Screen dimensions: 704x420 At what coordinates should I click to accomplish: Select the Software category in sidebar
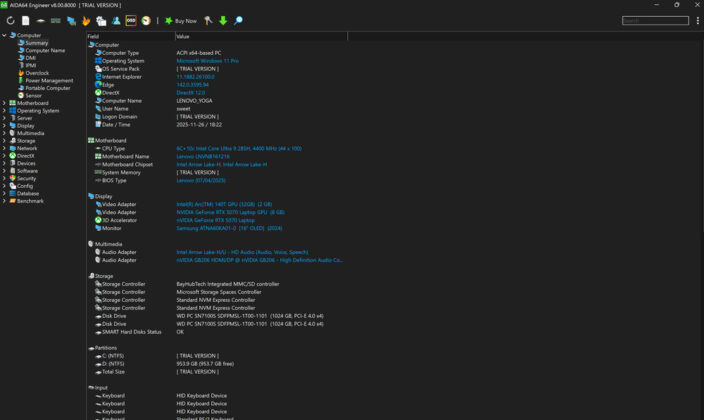[27, 171]
